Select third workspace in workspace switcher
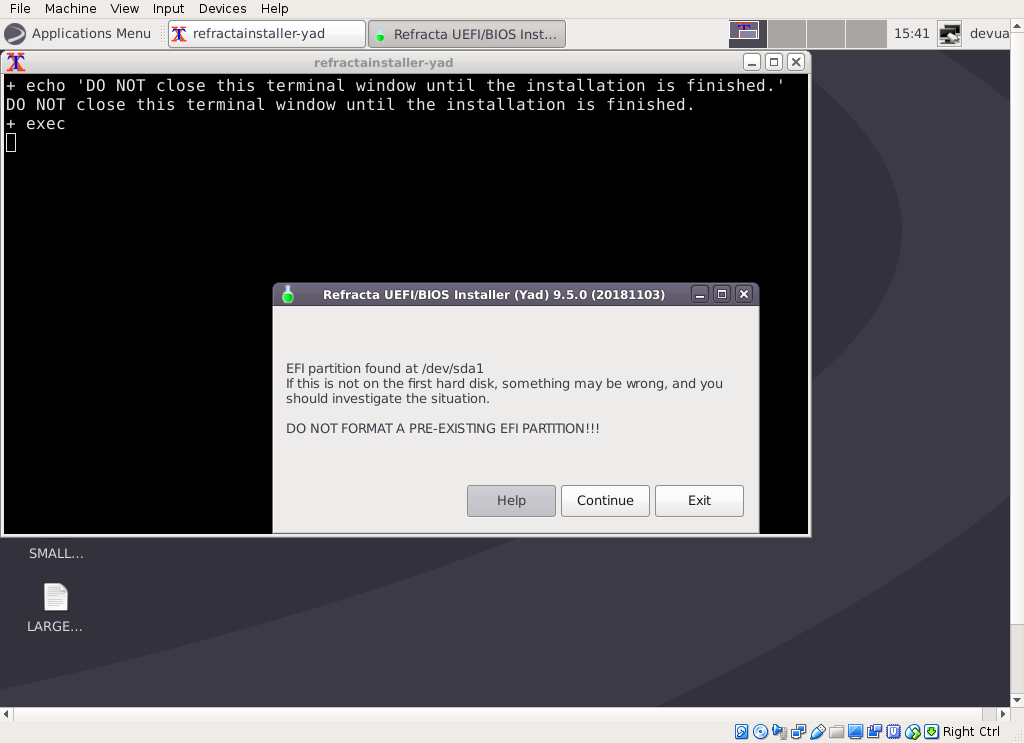Image resolution: width=1024 pixels, height=743 pixels. 826,34
